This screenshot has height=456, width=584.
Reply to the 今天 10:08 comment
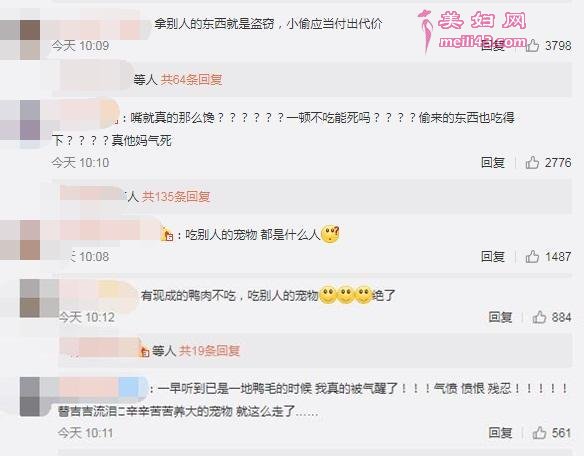click(x=493, y=256)
